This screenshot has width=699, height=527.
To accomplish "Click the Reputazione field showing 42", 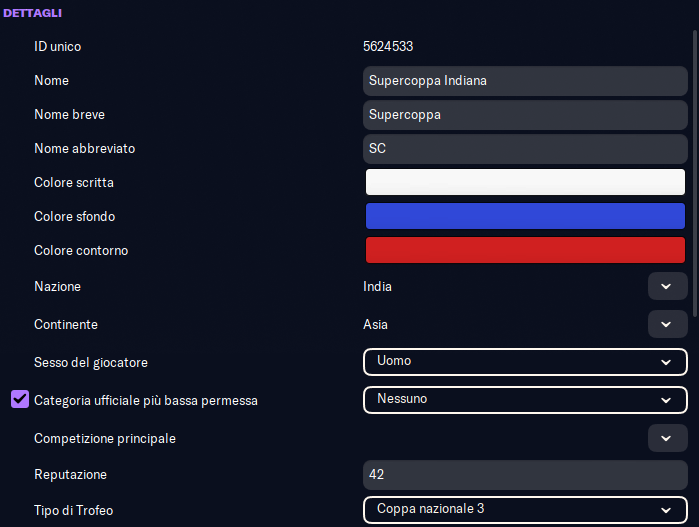I will point(524,475).
